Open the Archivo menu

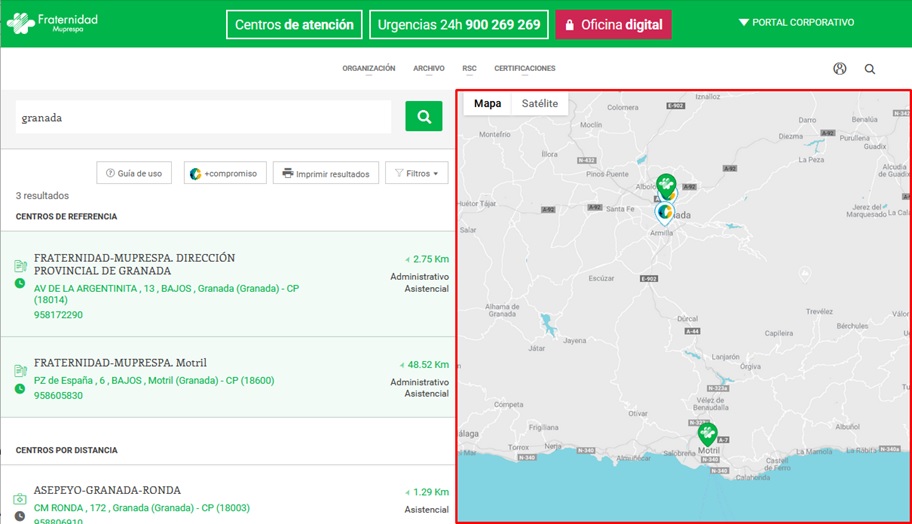pos(429,68)
